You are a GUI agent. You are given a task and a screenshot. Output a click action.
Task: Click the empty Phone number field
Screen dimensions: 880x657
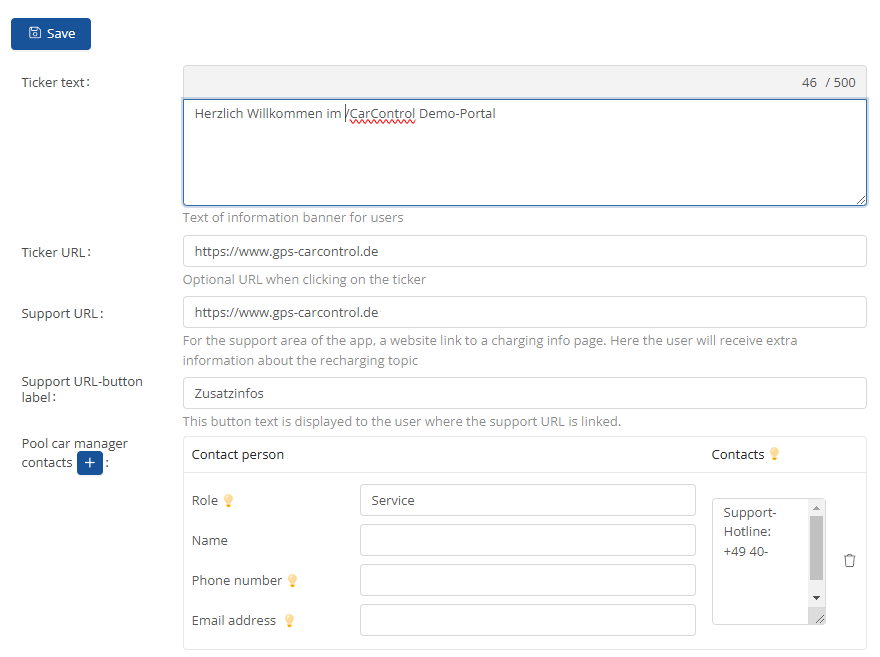(x=527, y=580)
